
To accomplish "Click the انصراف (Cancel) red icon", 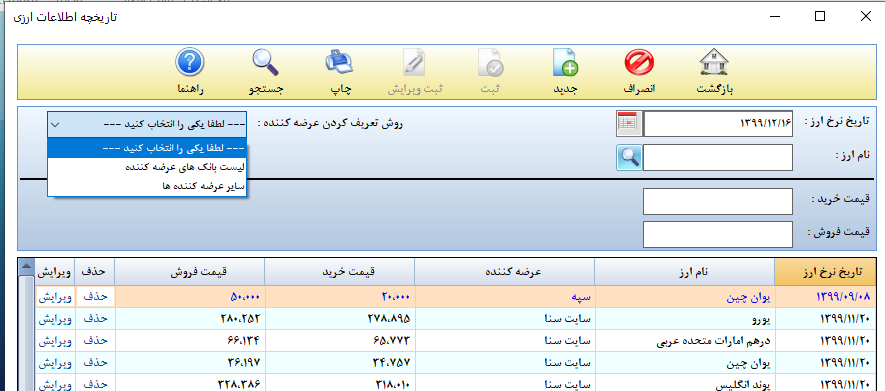I will 639,63.
